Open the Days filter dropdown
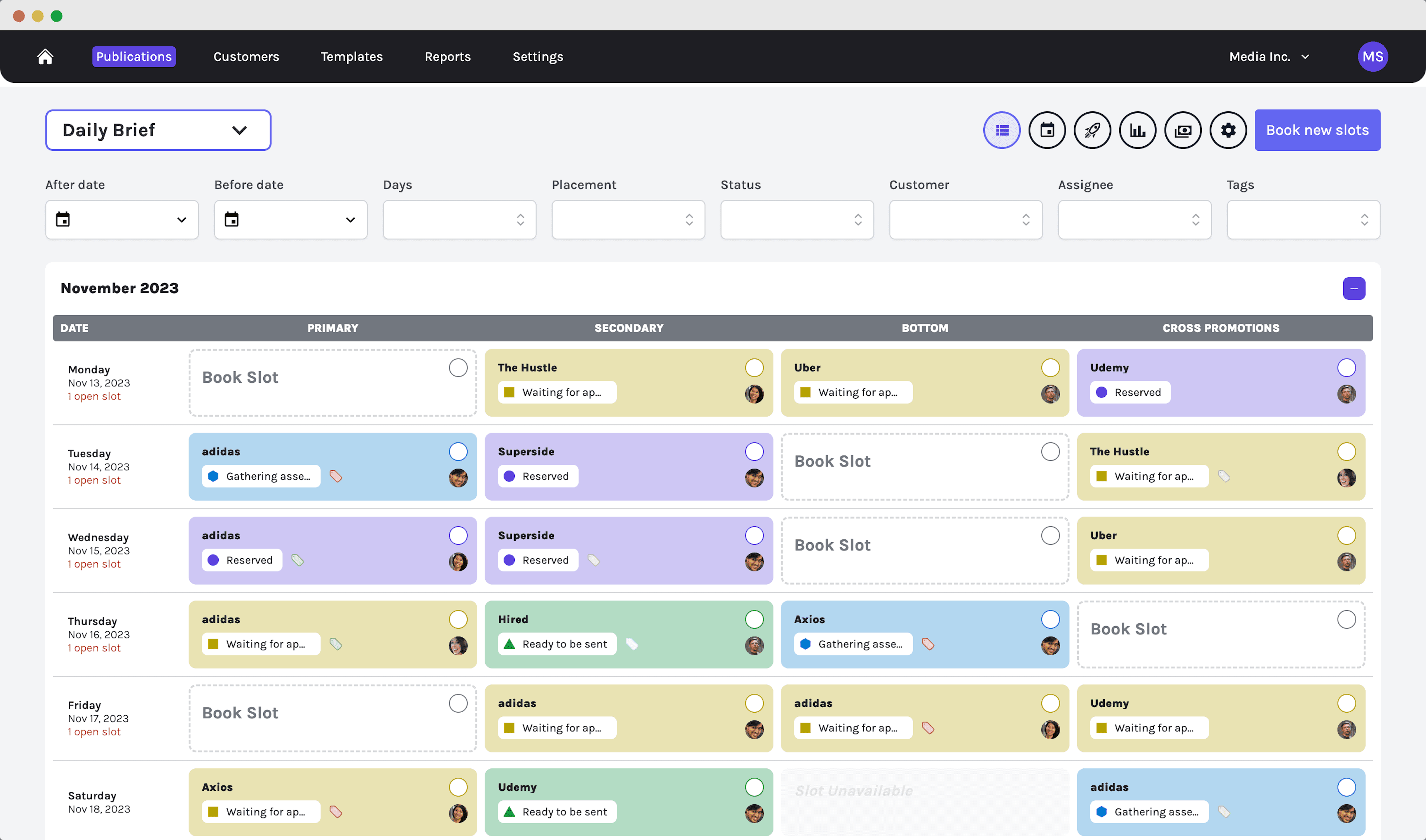 point(459,219)
